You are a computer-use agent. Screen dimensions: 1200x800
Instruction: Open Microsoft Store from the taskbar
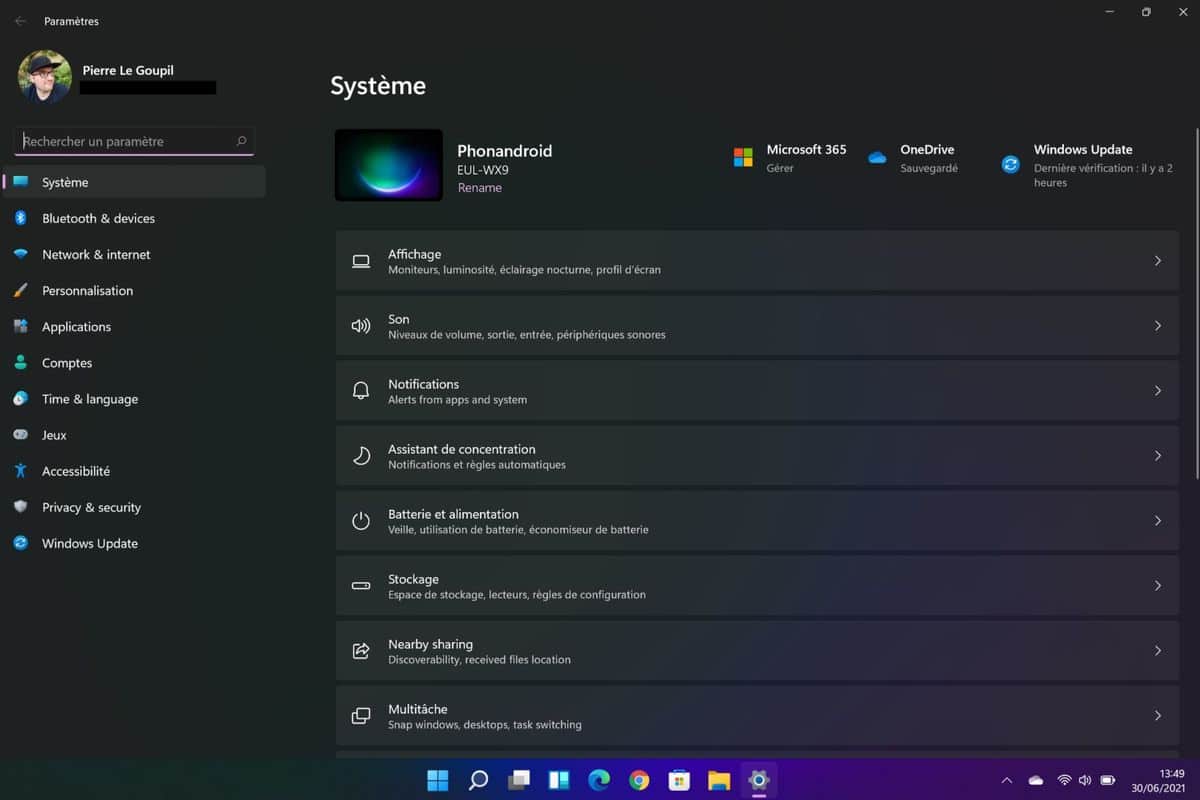[x=679, y=780]
